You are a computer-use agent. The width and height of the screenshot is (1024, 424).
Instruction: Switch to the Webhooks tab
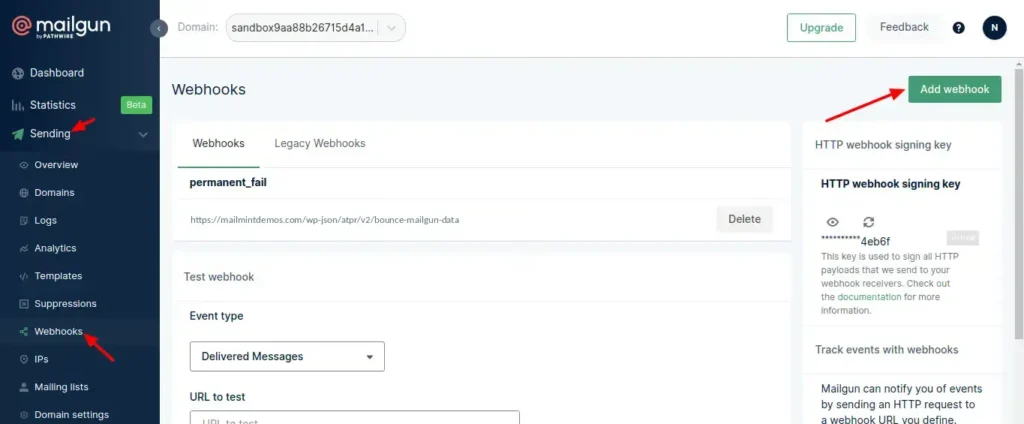pos(218,143)
